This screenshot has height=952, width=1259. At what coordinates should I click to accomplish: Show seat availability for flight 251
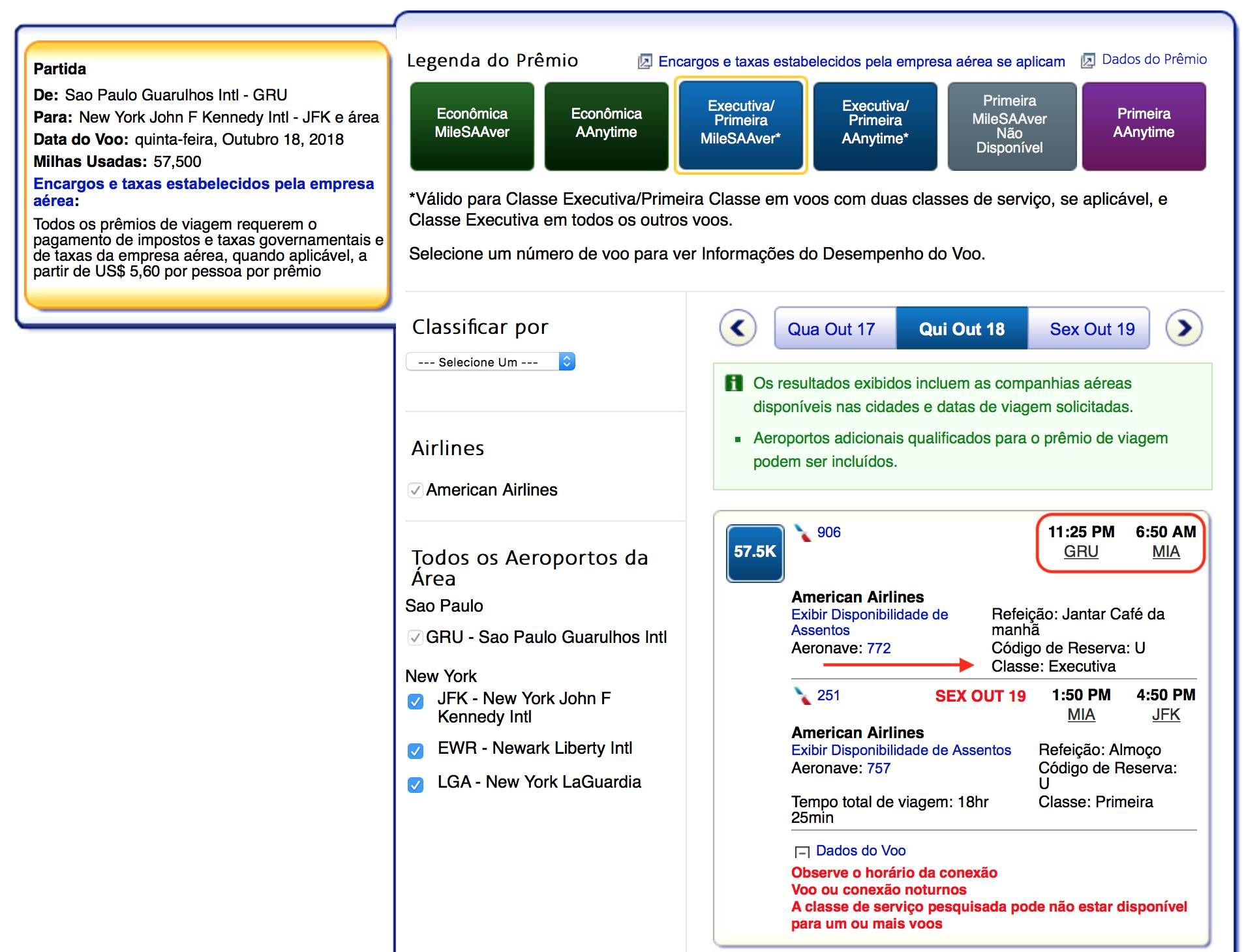click(901, 750)
